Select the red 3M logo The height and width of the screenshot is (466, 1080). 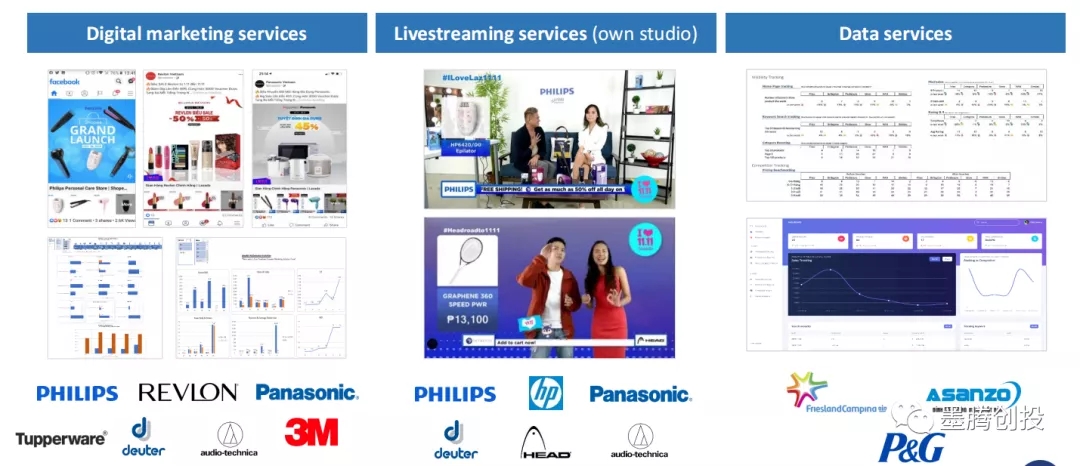click(311, 432)
